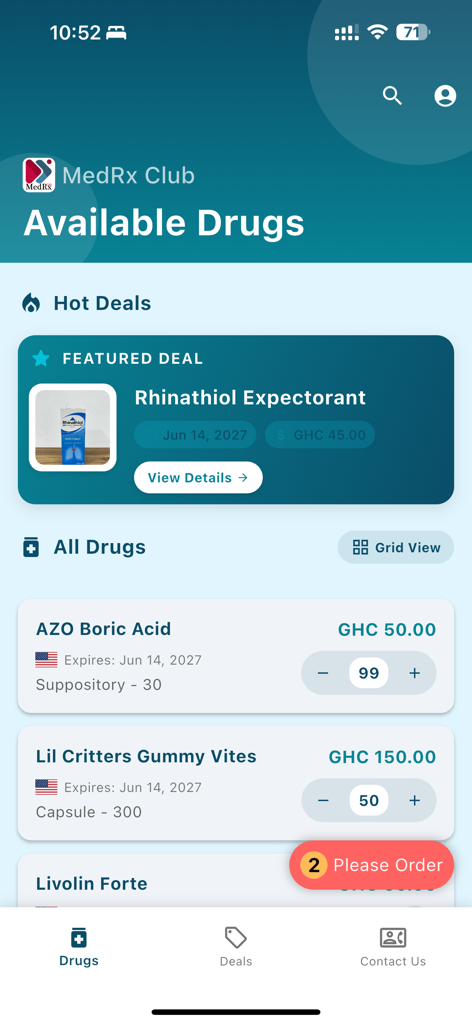The width and height of the screenshot is (472, 1024).
Task: Tap the Featured Deal star icon
Action: click(x=41, y=358)
